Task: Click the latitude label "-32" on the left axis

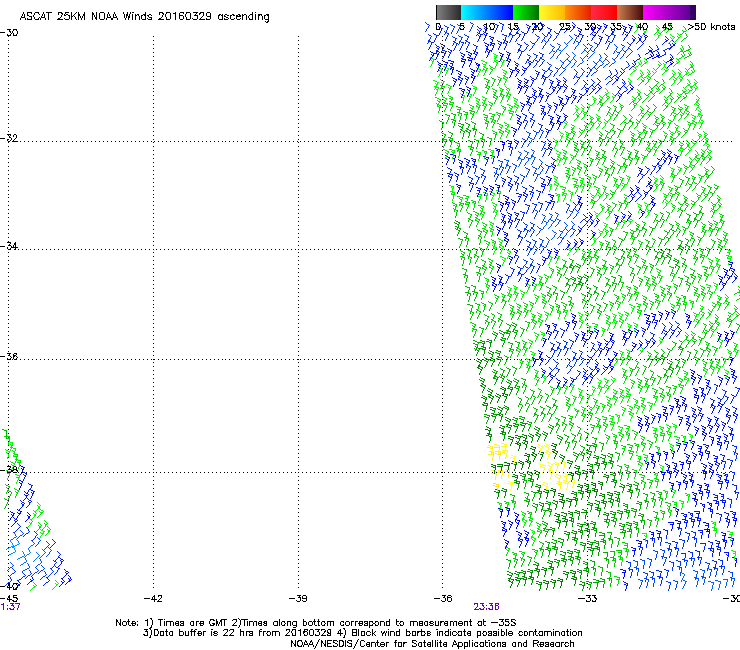Action: [x=9, y=138]
